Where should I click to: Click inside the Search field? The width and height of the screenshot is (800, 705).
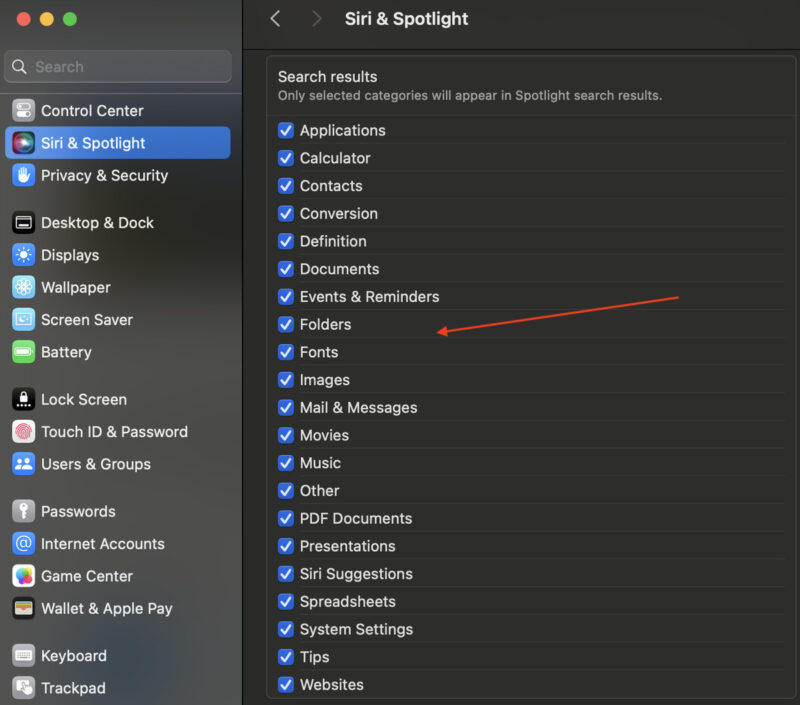click(117, 66)
